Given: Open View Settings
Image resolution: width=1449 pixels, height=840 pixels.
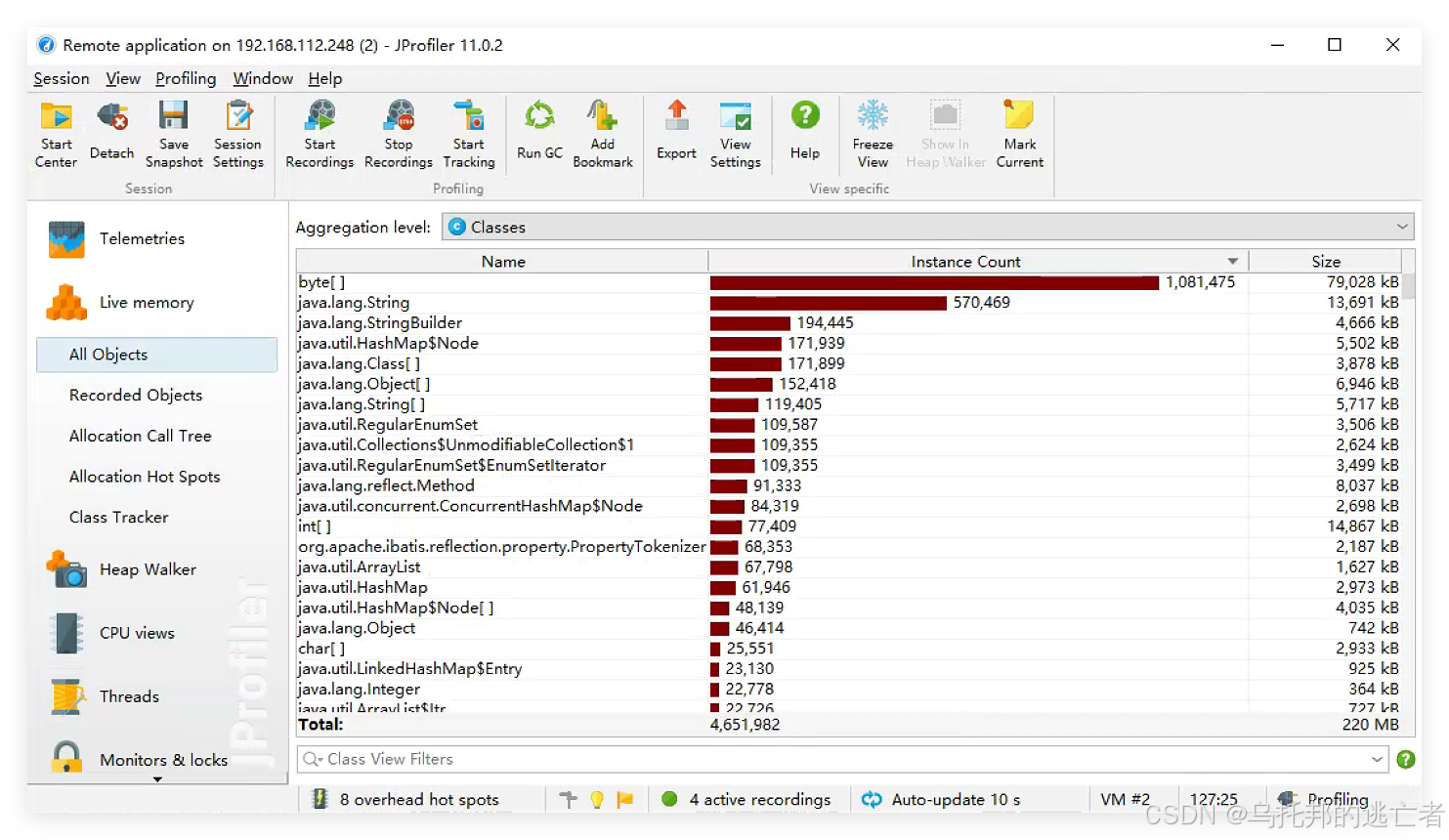Looking at the screenshot, I should (x=735, y=134).
